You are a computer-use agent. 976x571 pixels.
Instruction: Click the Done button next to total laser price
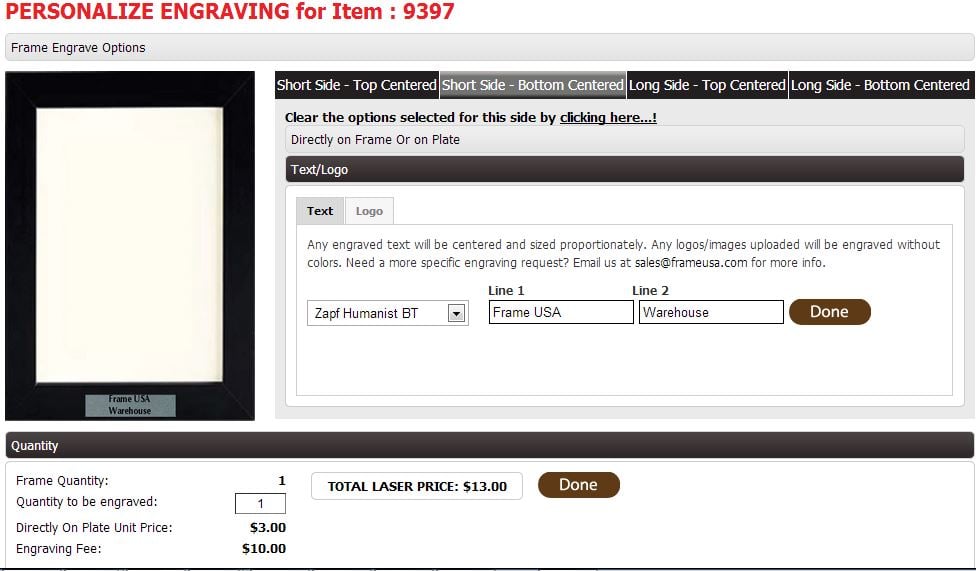pyautogui.click(x=578, y=485)
